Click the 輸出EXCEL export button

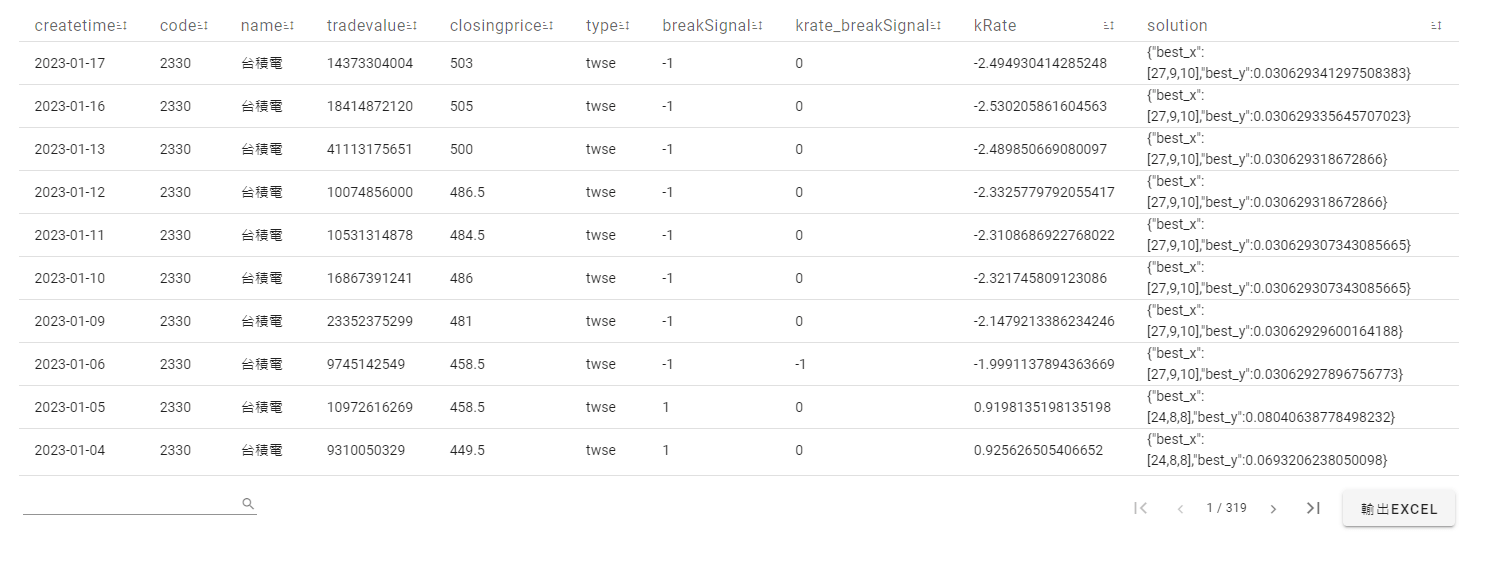tap(1398, 508)
